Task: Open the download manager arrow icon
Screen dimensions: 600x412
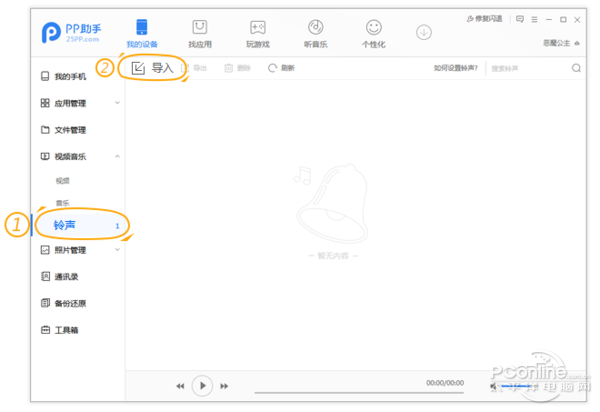Action: (x=424, y=32)
